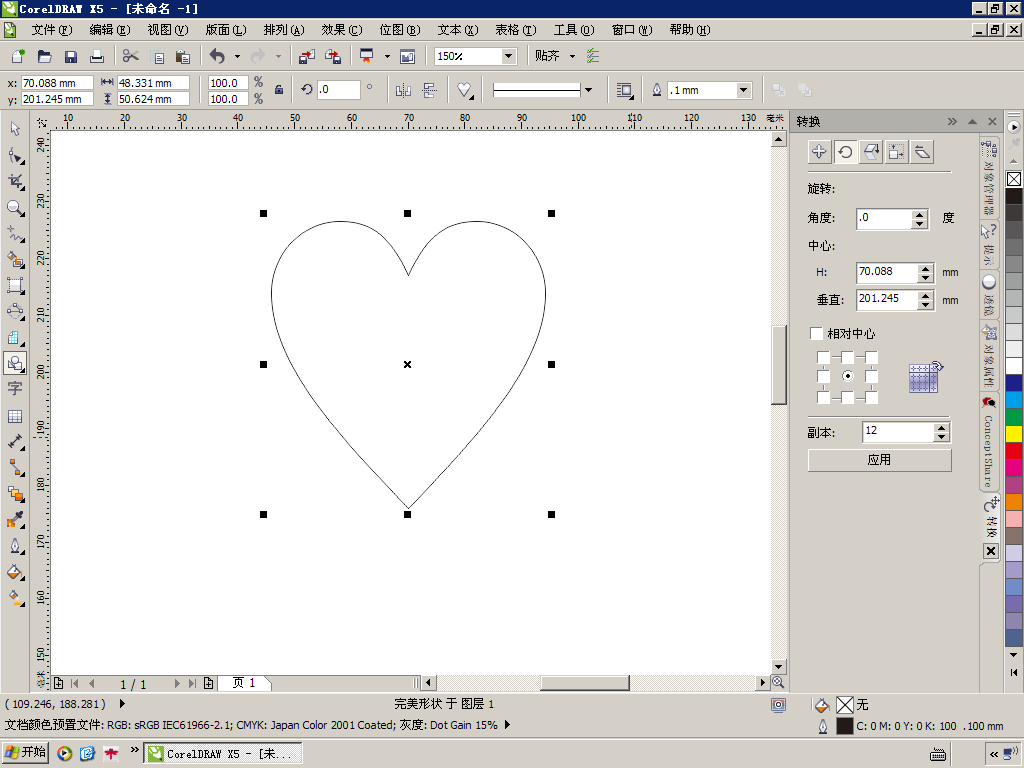Image resolution: width=1024 pixels, height=768 pixels.
Task: Open the 150% zoom level dropdown
Action: pos(508,56)
